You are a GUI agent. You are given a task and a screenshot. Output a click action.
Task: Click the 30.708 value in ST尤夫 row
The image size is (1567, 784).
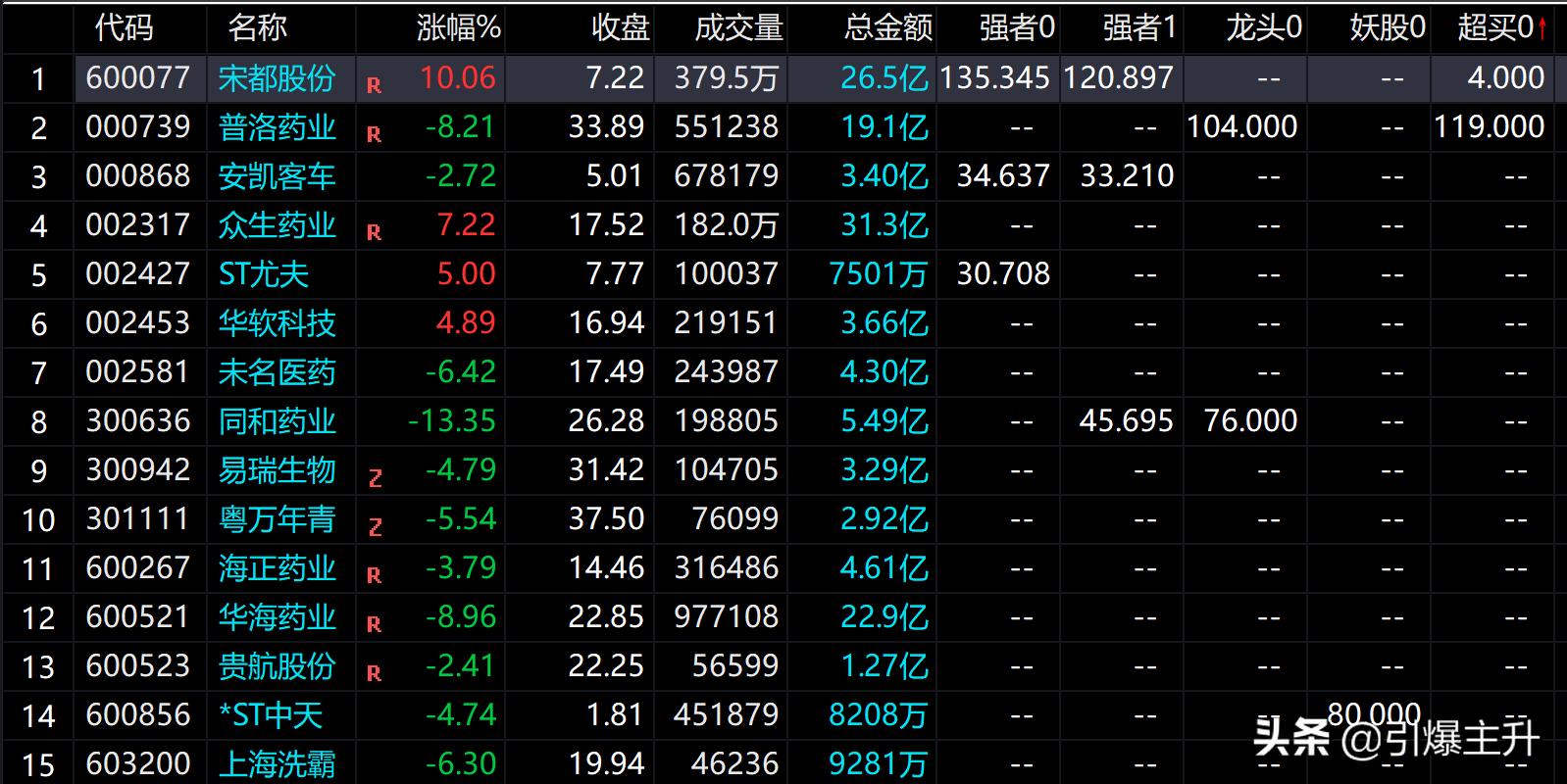click(x=1003, y=273)
